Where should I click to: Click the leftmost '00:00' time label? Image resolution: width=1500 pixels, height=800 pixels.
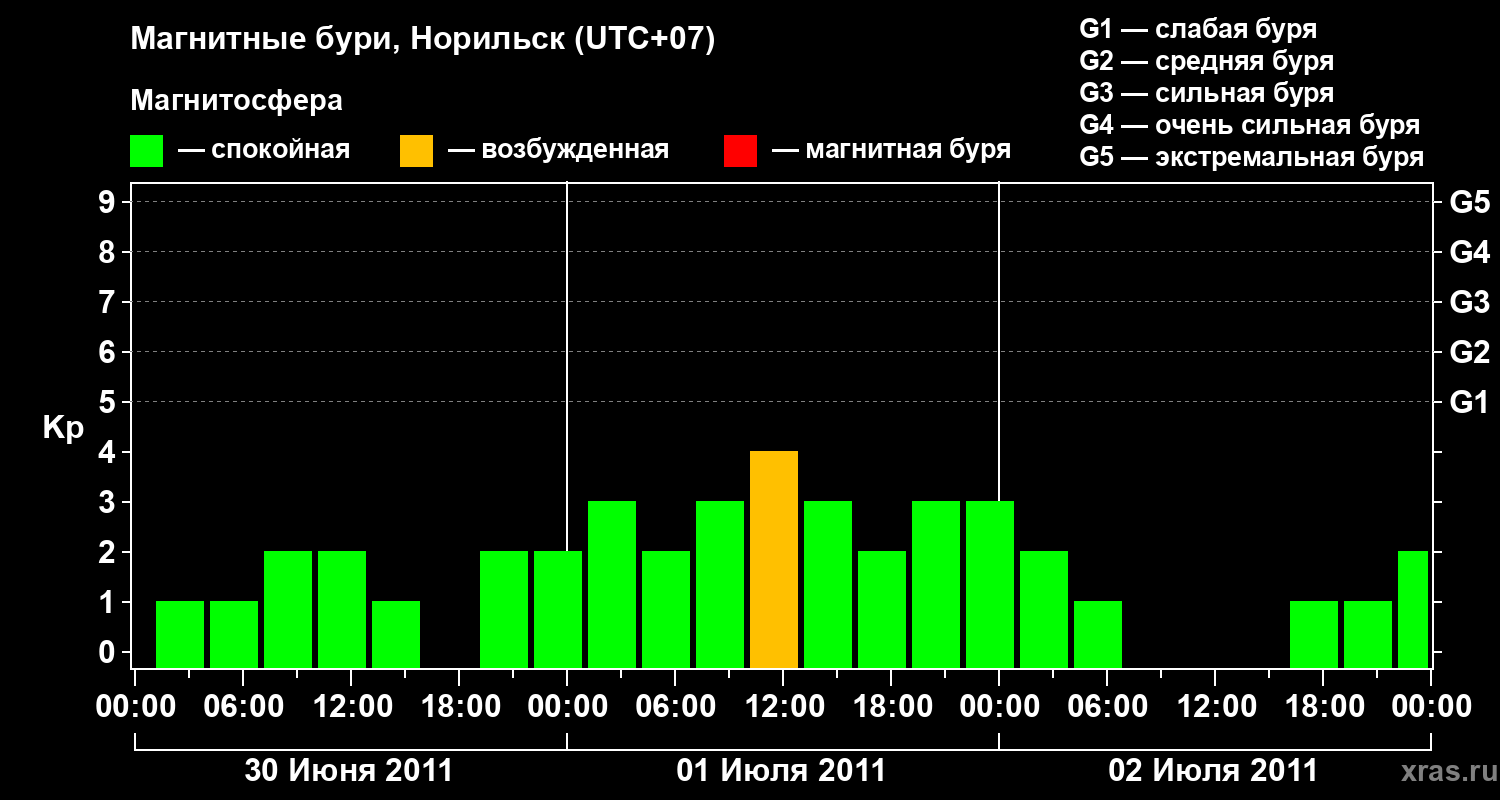135,707
